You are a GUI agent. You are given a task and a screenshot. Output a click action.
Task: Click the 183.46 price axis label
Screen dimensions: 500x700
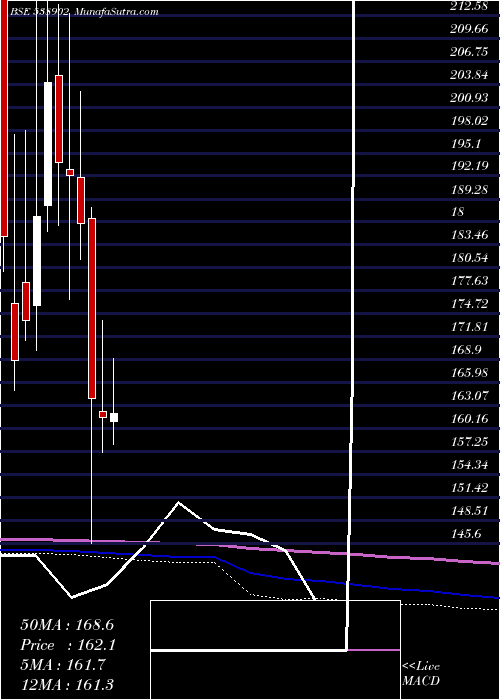[471, 235]
